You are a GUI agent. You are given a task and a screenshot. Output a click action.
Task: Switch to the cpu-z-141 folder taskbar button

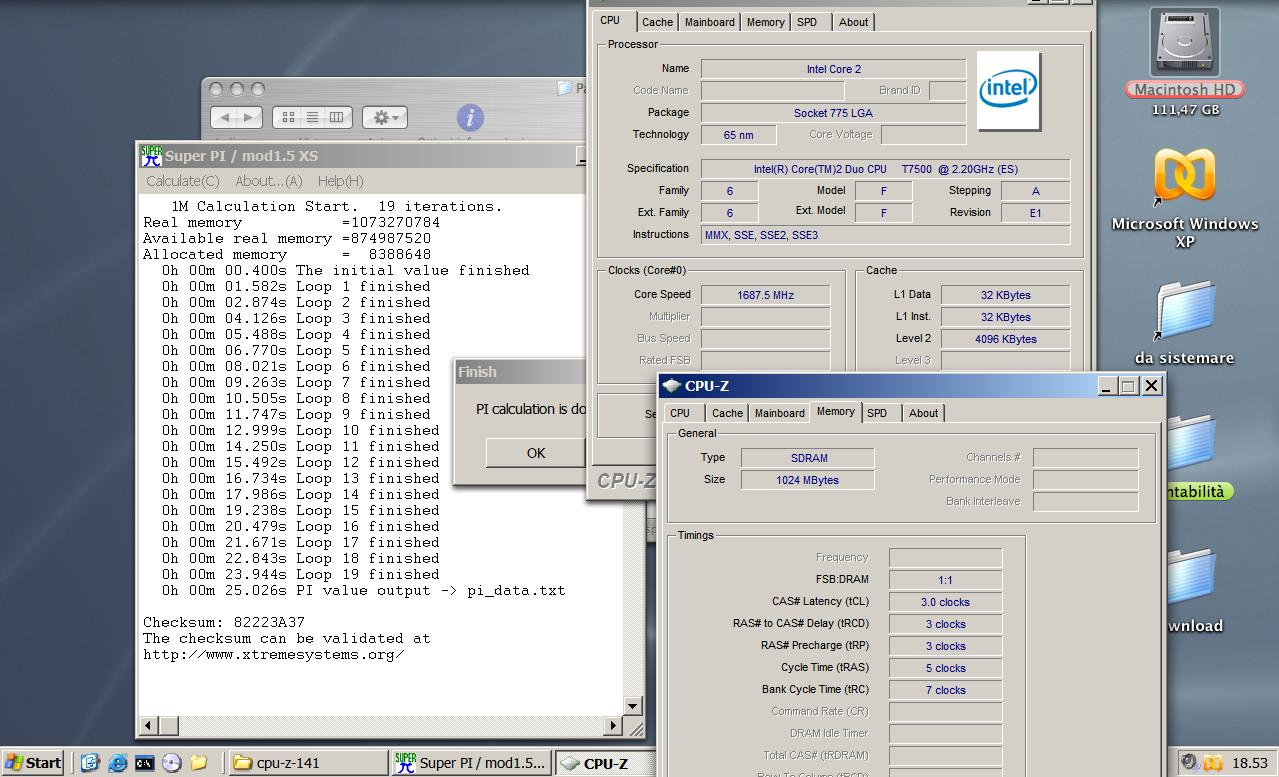point(308,763)
